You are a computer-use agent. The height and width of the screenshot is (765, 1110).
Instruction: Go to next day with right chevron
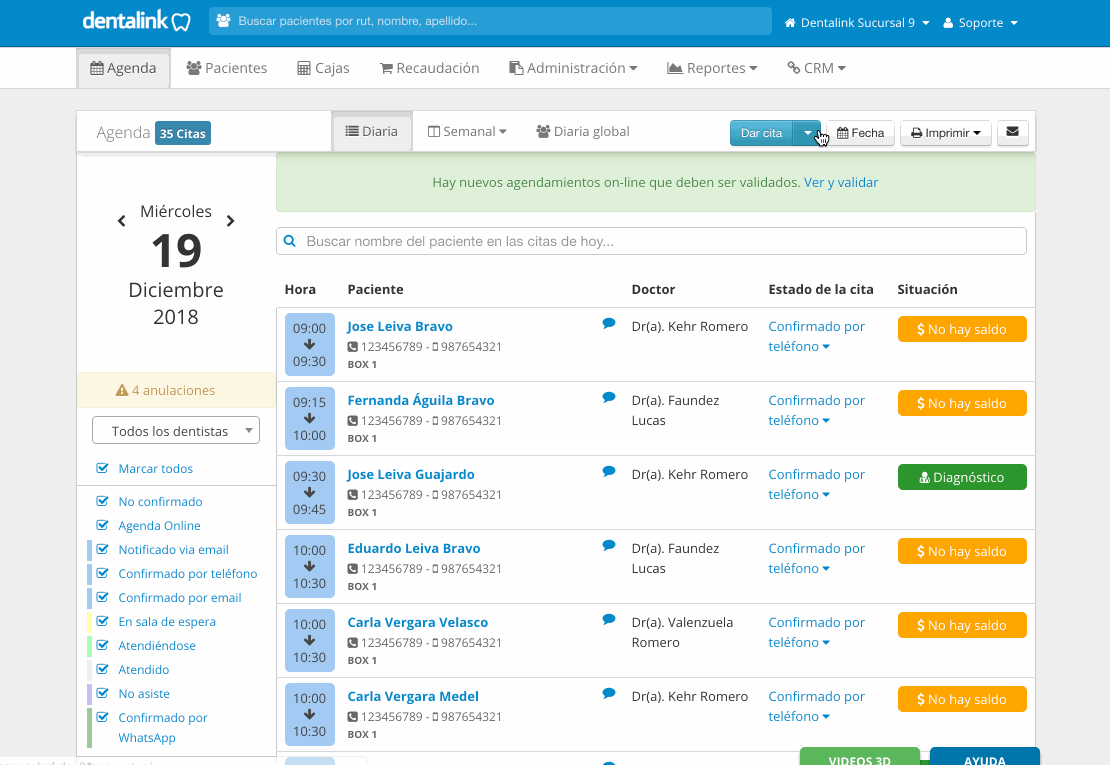click(230, 221)
